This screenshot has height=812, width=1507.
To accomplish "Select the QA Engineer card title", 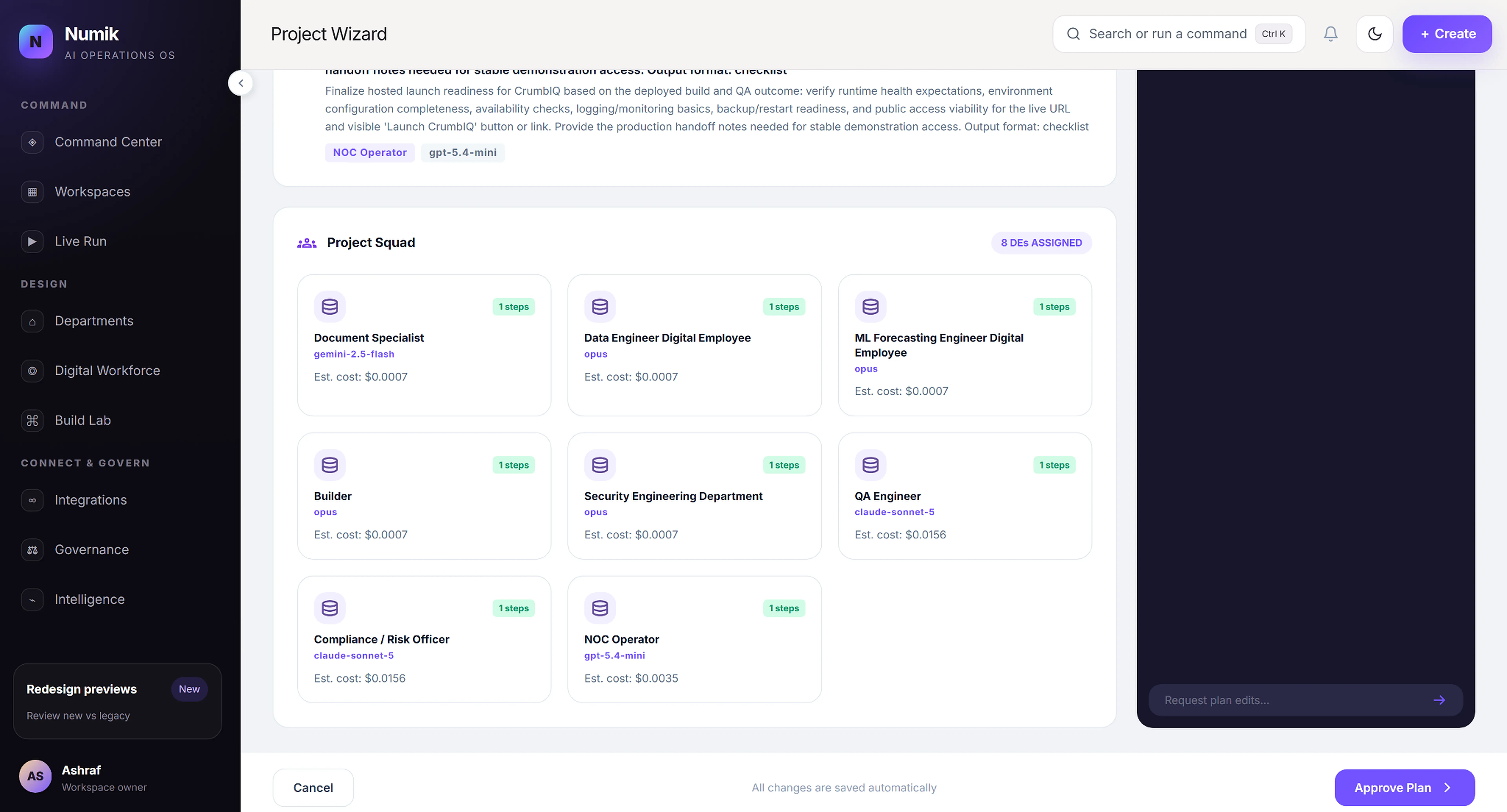I will [x=888, y=496].
